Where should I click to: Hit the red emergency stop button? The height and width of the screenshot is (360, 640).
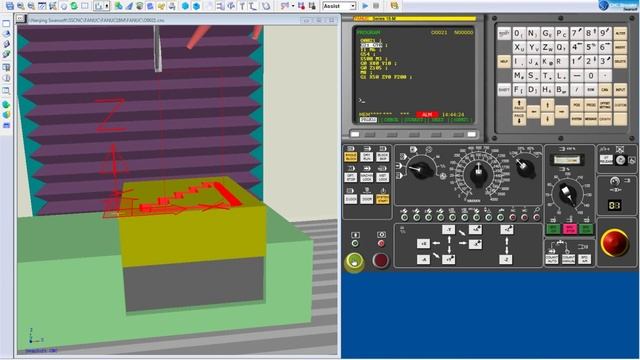click(615, 243)
